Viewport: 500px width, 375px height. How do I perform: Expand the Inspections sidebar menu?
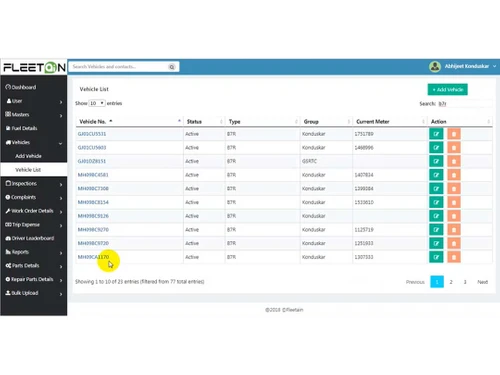(34, 184)
